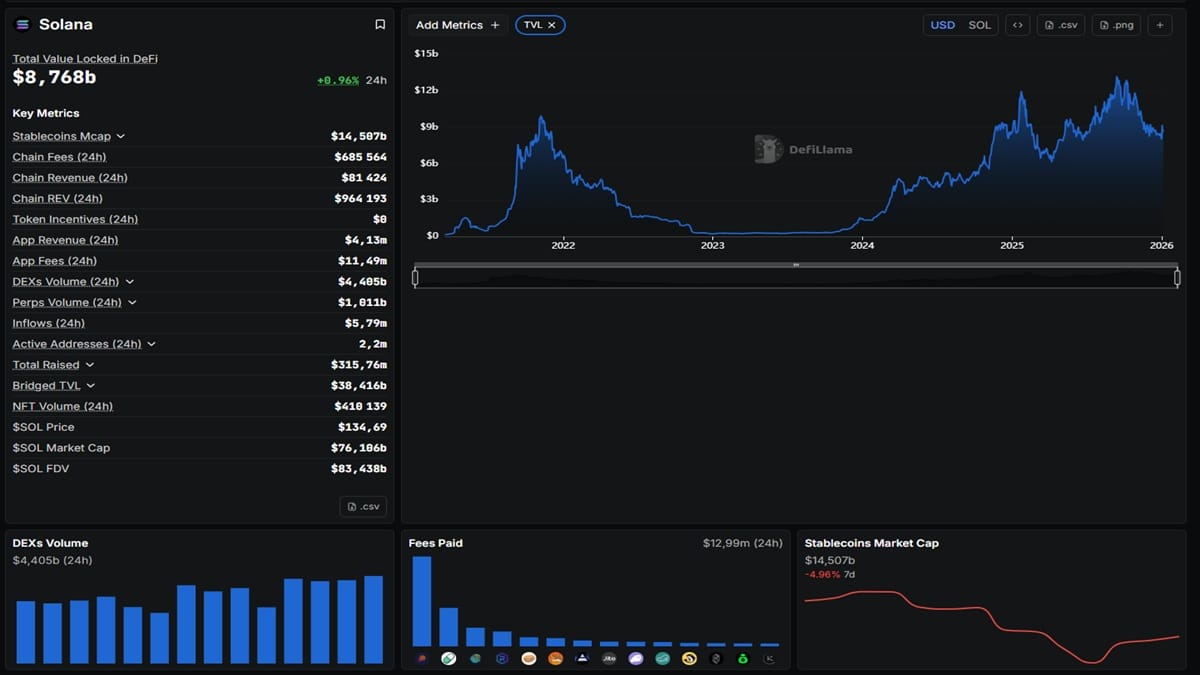Click the App Revenue (24h) label
Viewport: 1200px width, 675px height.
[x=65, y=240]
